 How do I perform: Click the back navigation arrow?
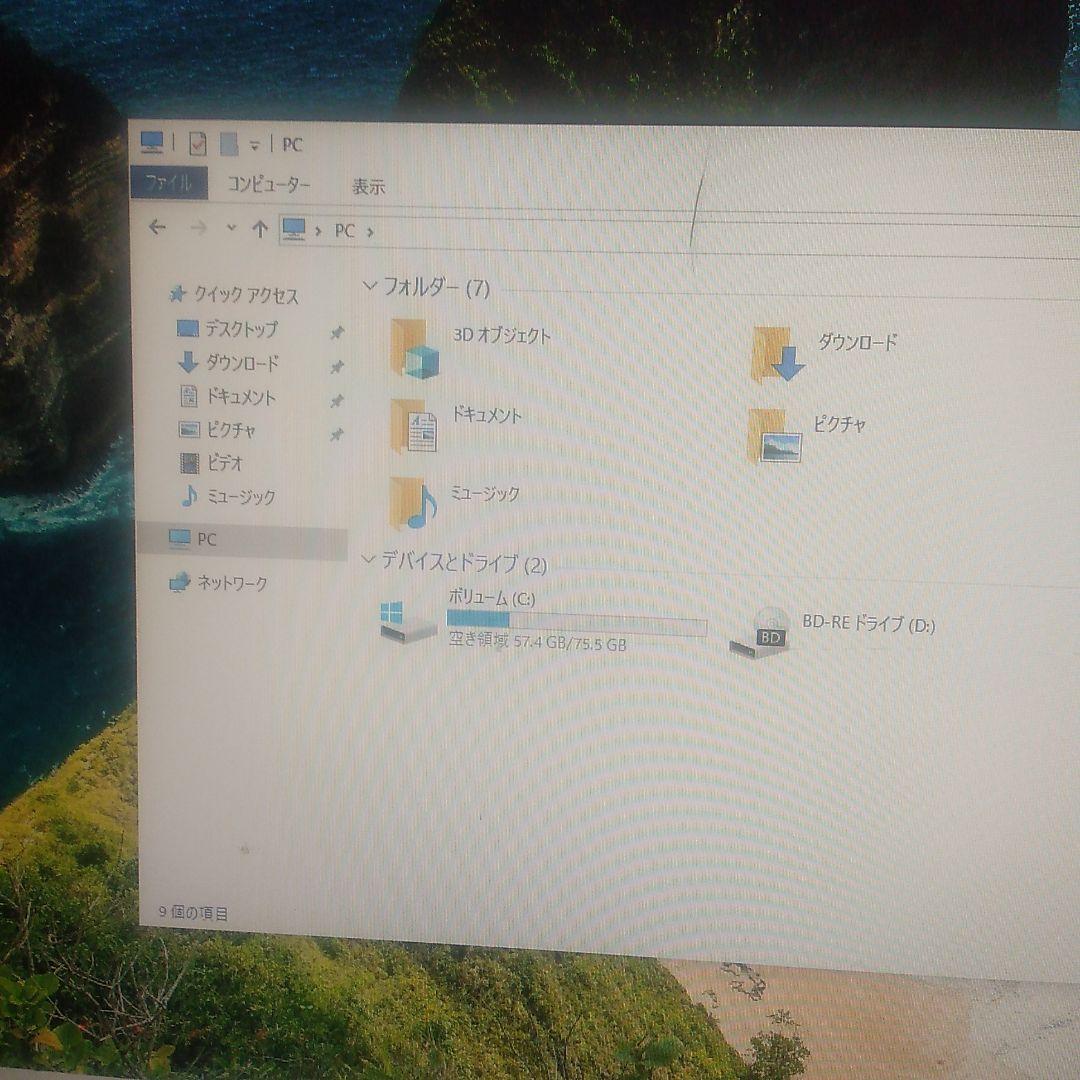(x=157, y=228)
